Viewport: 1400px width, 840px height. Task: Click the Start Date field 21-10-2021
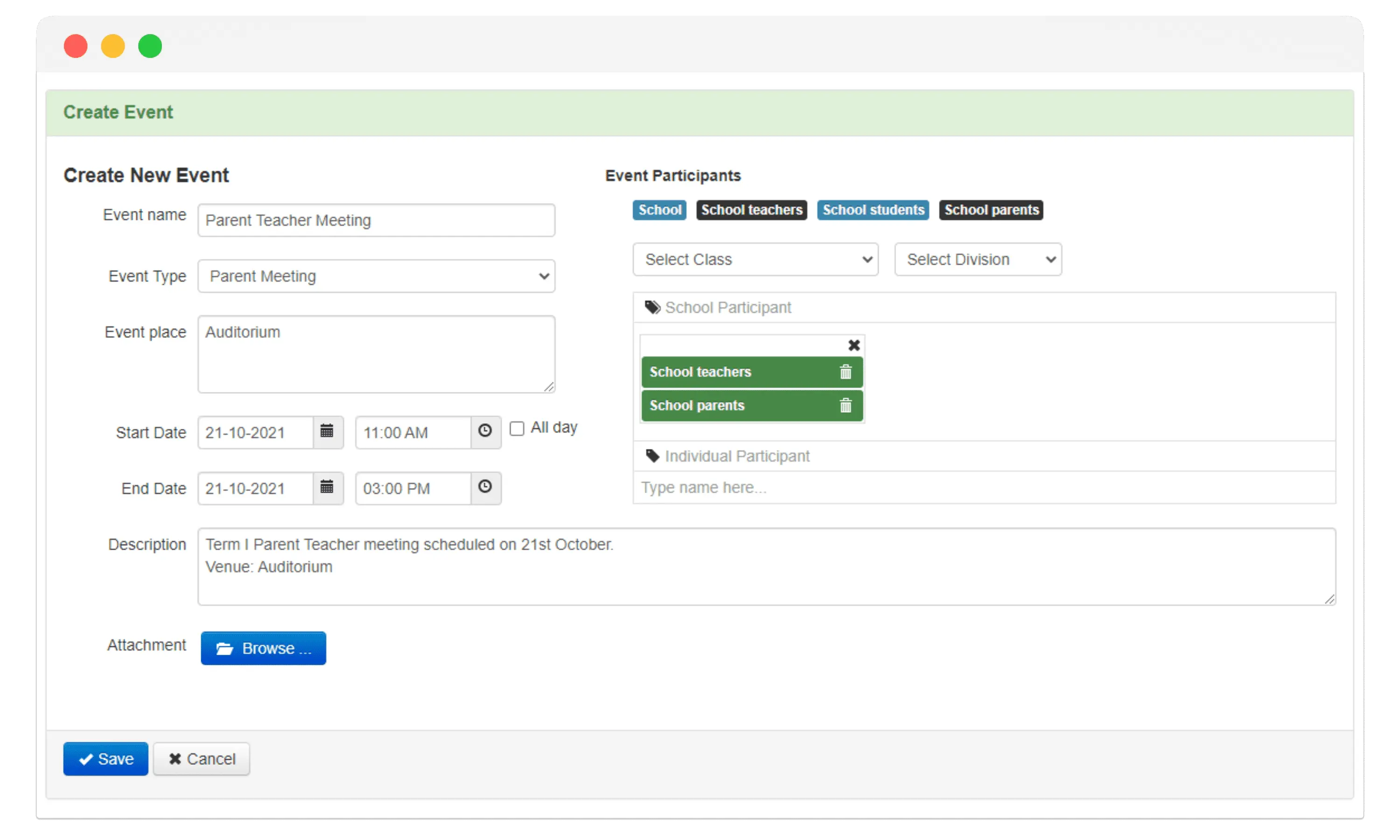click(x=255, y=433)
